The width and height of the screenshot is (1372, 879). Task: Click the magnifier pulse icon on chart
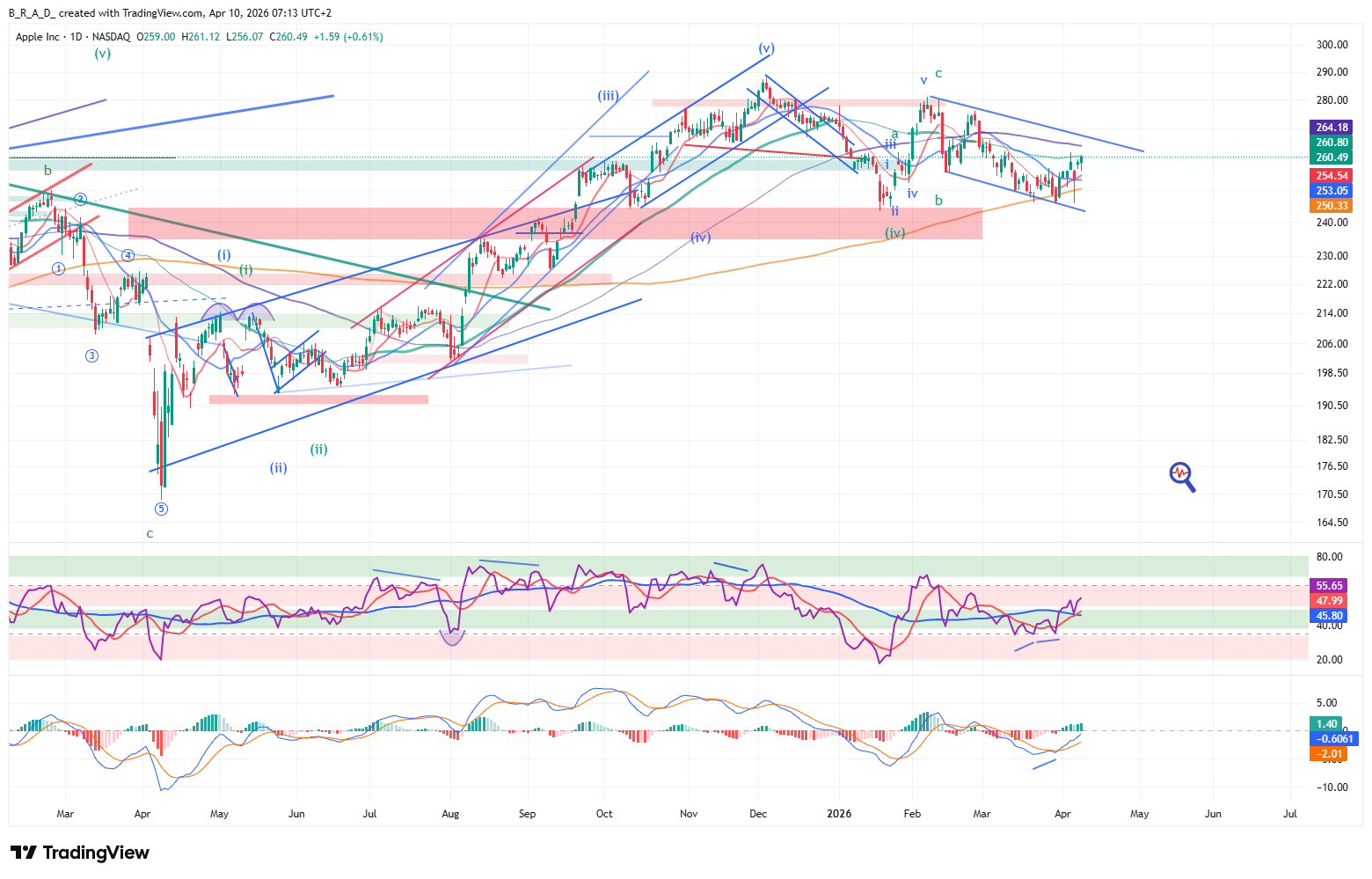(1182, 476)
